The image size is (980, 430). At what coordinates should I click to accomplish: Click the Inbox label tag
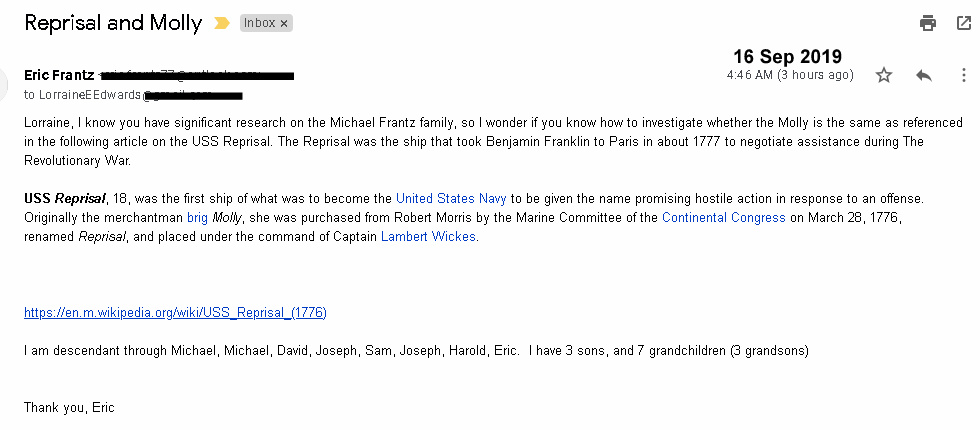(x=259, y=23)
